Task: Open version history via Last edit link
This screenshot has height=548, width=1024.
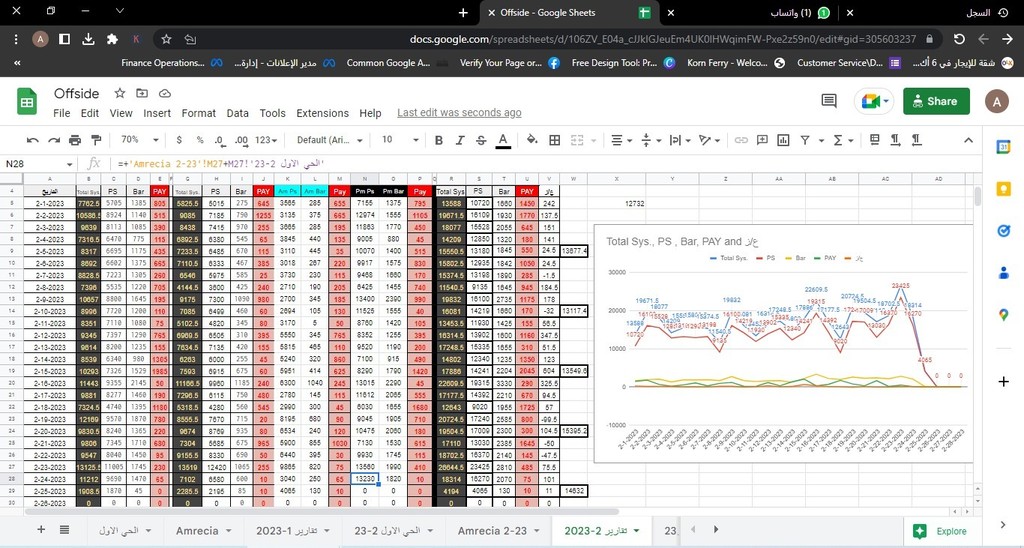Action: (459, 113)
